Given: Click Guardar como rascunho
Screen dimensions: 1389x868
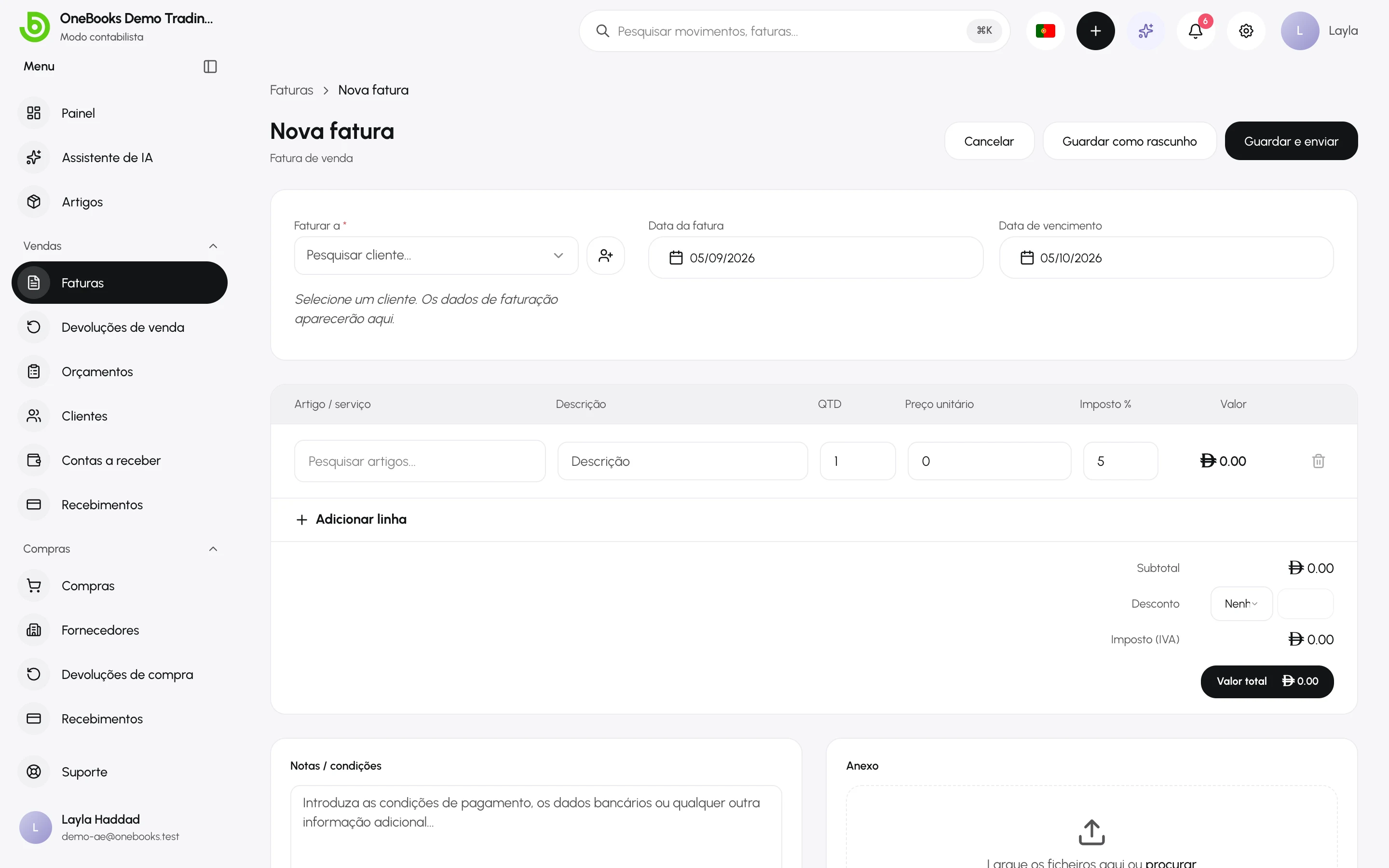Looking at the screenshot, I should pyautogui.click(x=1129, y=141).
